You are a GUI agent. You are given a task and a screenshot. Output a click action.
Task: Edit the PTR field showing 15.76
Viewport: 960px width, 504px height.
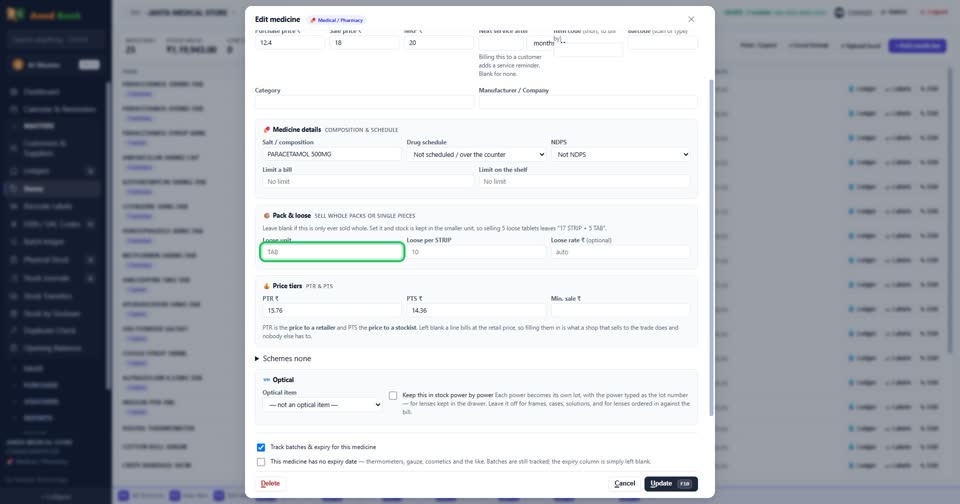332,310
